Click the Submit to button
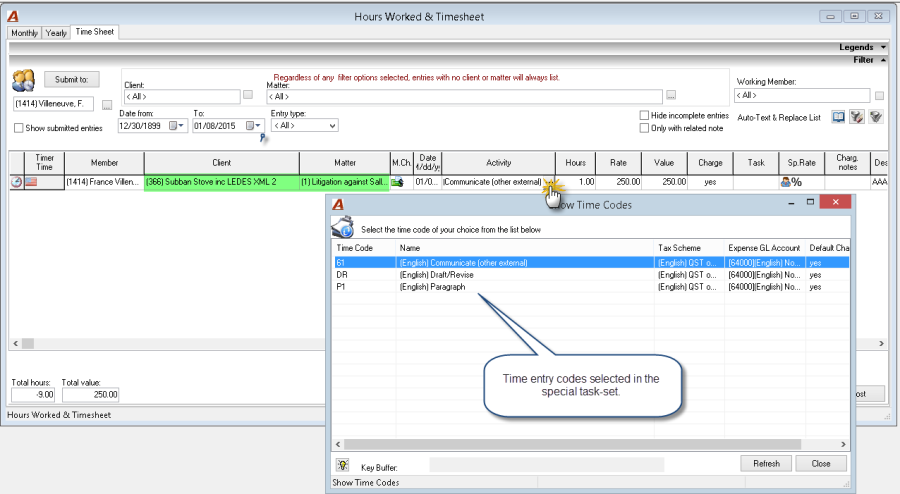Viewport: 900px width, 494px height. tap(72, 79)
